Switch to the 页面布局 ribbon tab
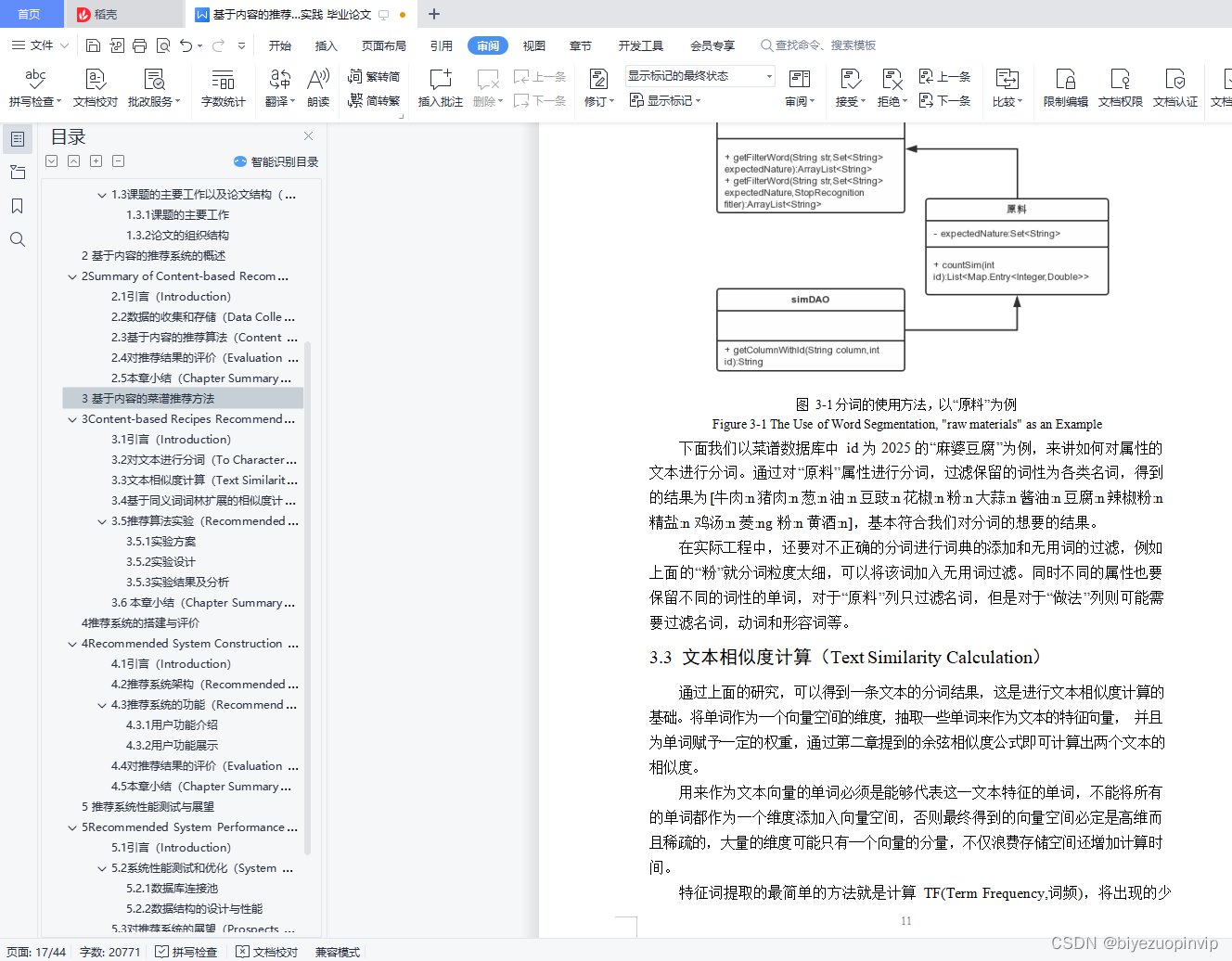Viewport: 1232px width, 961px height. 384,45
